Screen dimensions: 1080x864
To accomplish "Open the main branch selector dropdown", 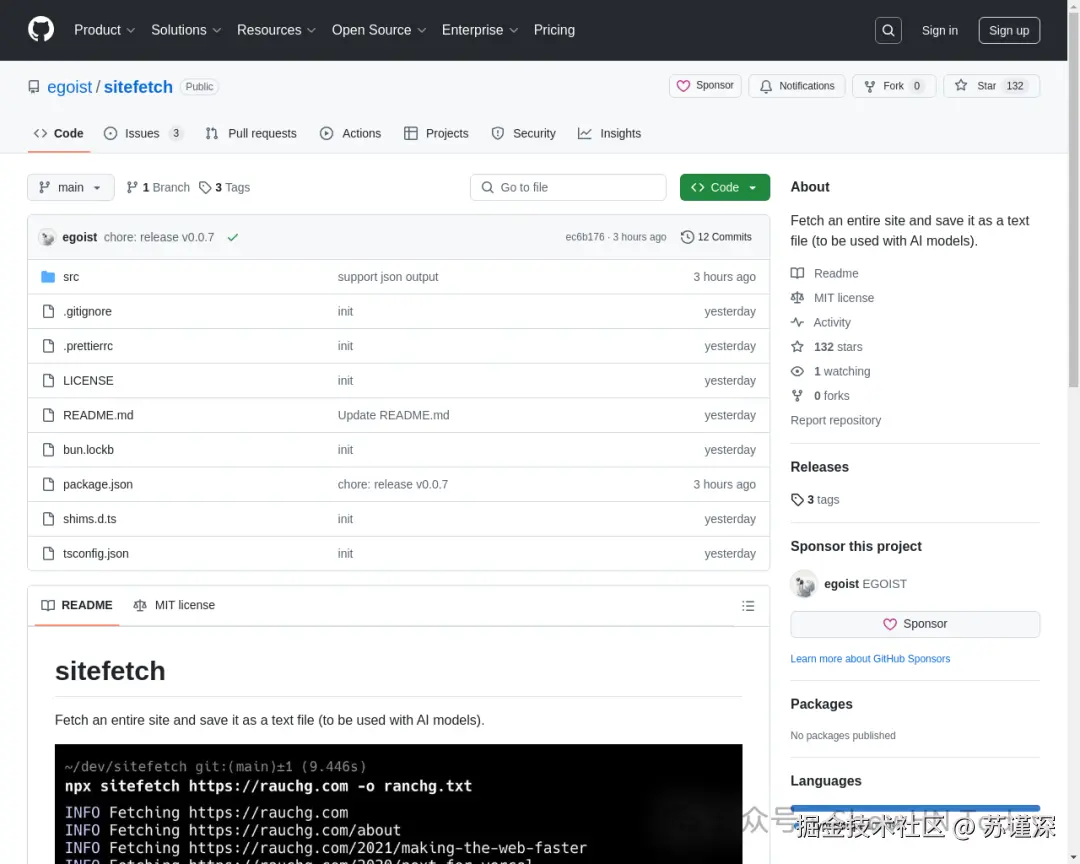I will click(x=70, y=187).
